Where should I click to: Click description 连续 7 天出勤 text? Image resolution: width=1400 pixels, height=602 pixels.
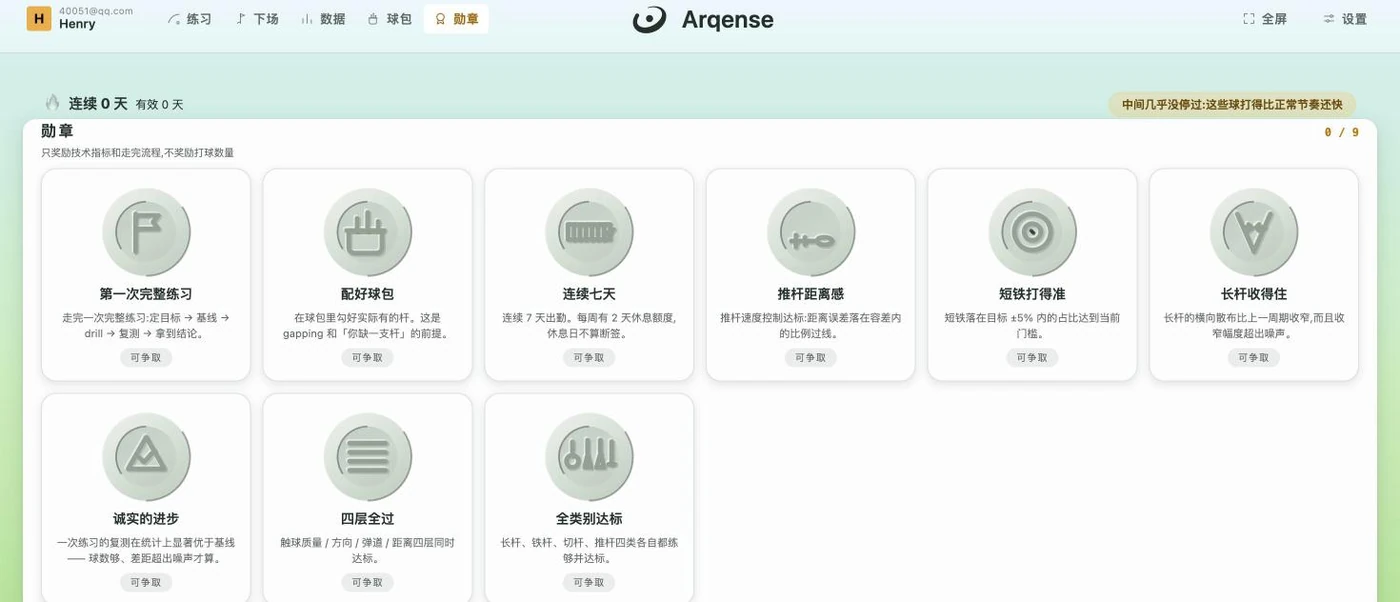(589, 325)
